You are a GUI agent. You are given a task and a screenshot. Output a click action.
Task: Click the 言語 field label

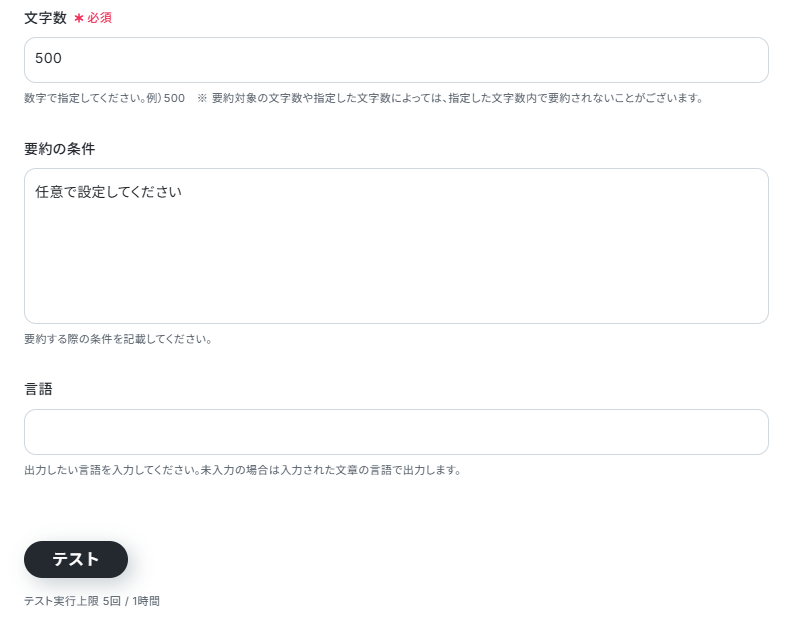click(x=38, y=389)
